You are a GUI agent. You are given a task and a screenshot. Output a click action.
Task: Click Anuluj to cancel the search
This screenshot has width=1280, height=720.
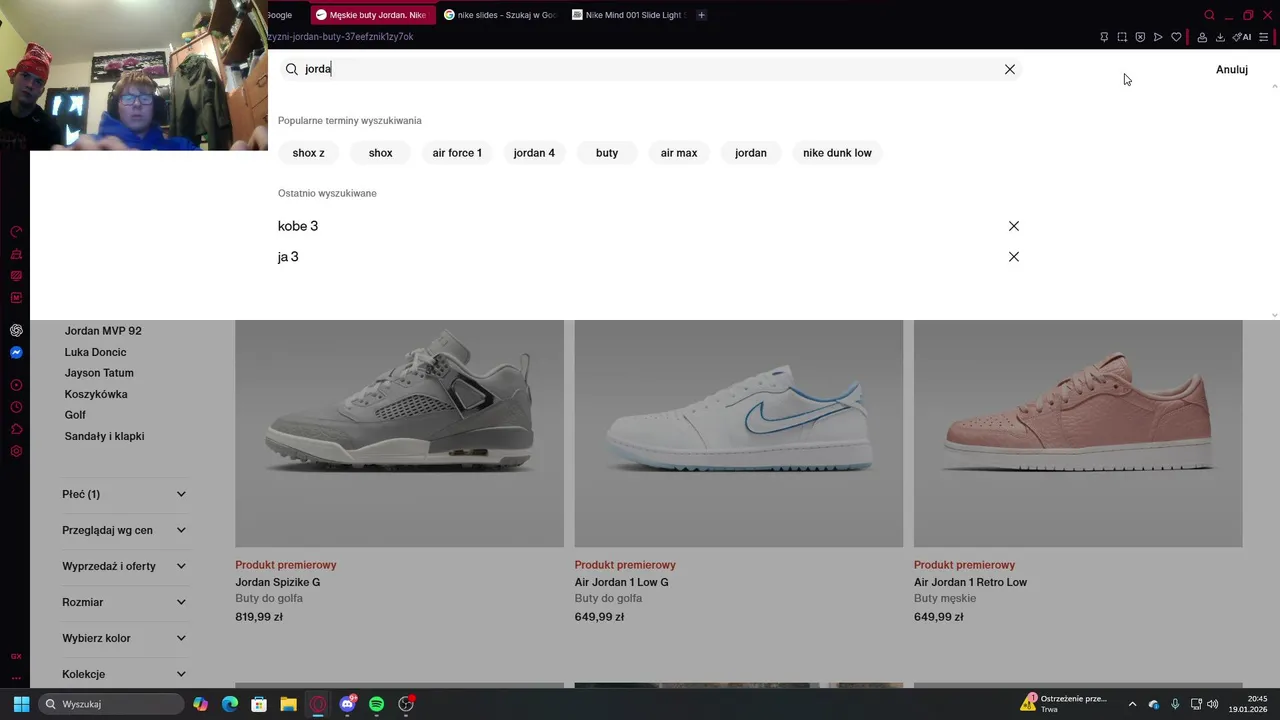tap(1232, 69)
